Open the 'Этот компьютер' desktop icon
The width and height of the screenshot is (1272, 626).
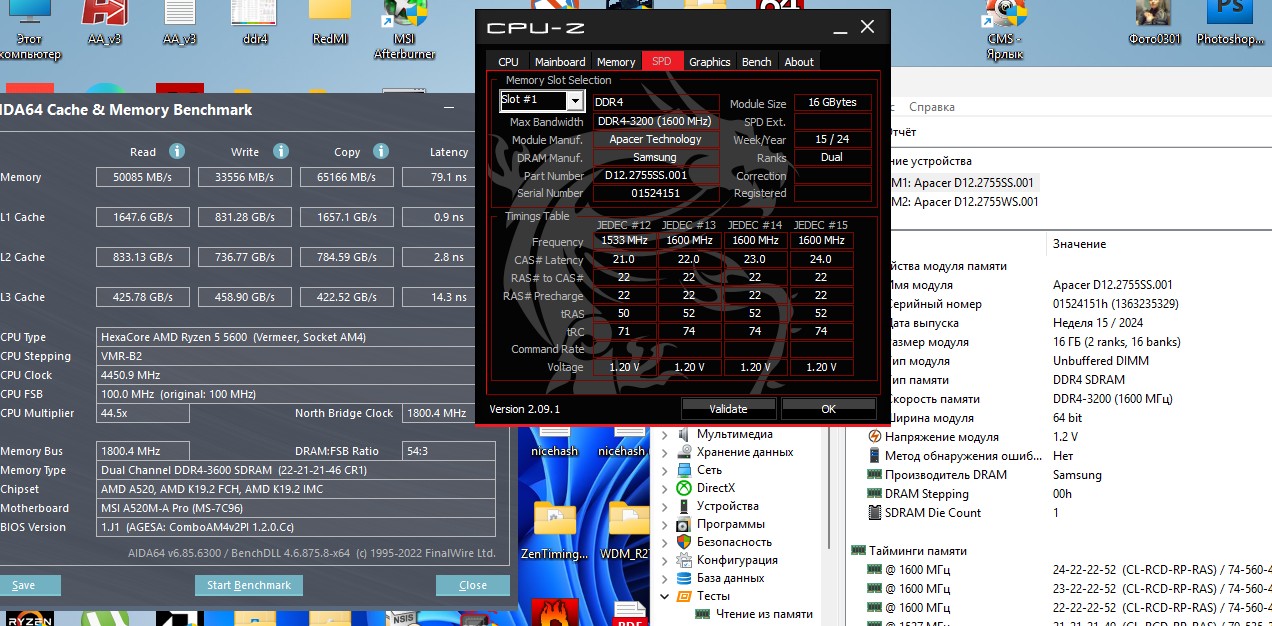coord(32,28)
